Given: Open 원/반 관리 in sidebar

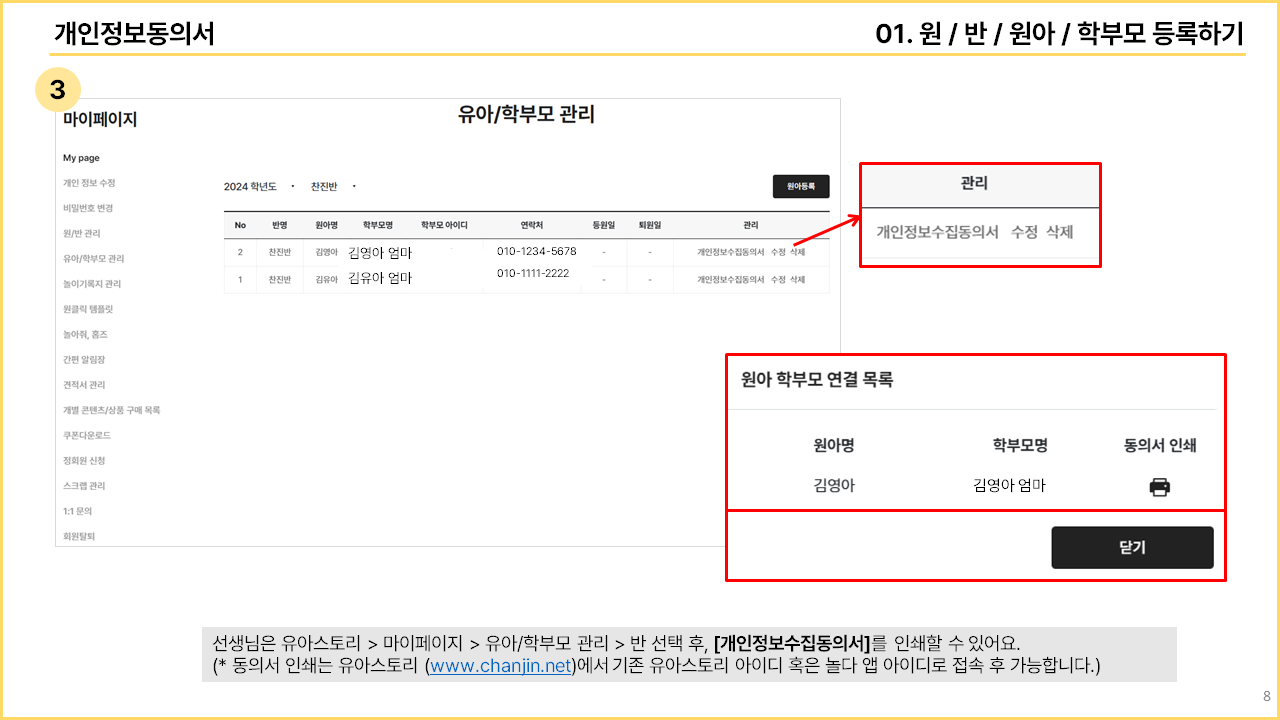Looking at the screenshot, I should [81, 233].
